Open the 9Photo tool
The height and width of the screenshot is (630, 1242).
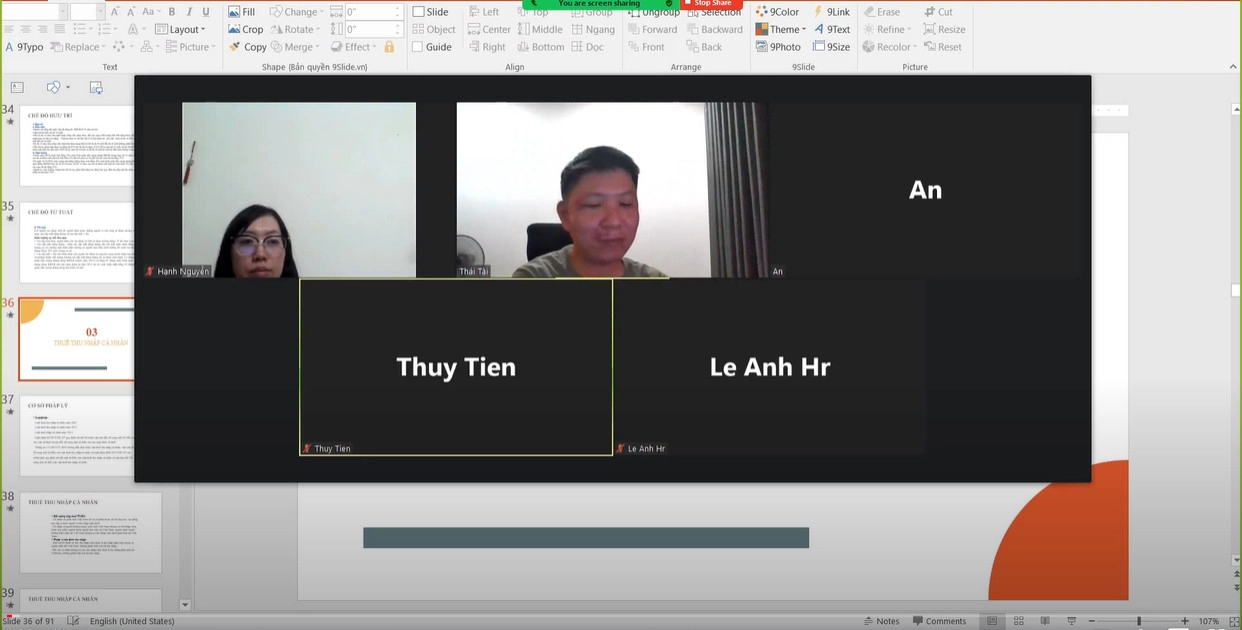(778, 47)
